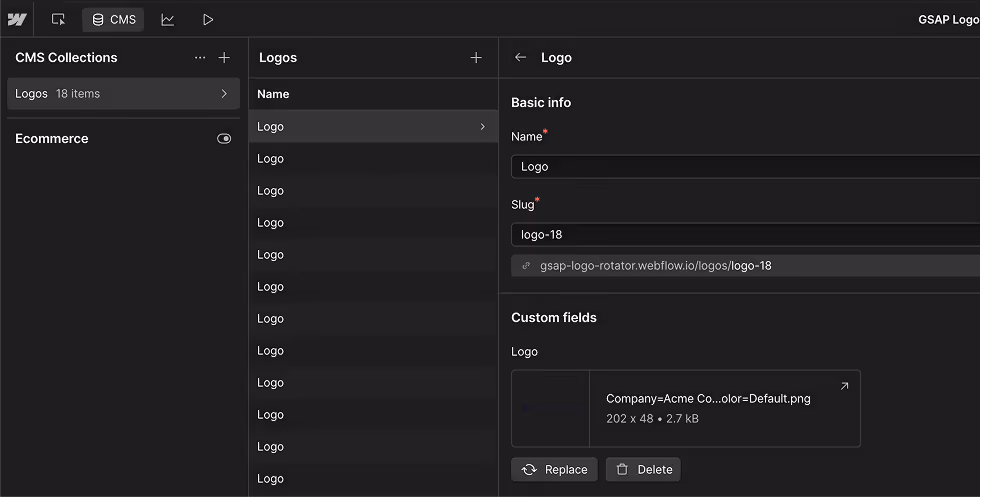Expand the Logos collection chevron
This screenshot has height=497, width=981.
click(224, 94)
